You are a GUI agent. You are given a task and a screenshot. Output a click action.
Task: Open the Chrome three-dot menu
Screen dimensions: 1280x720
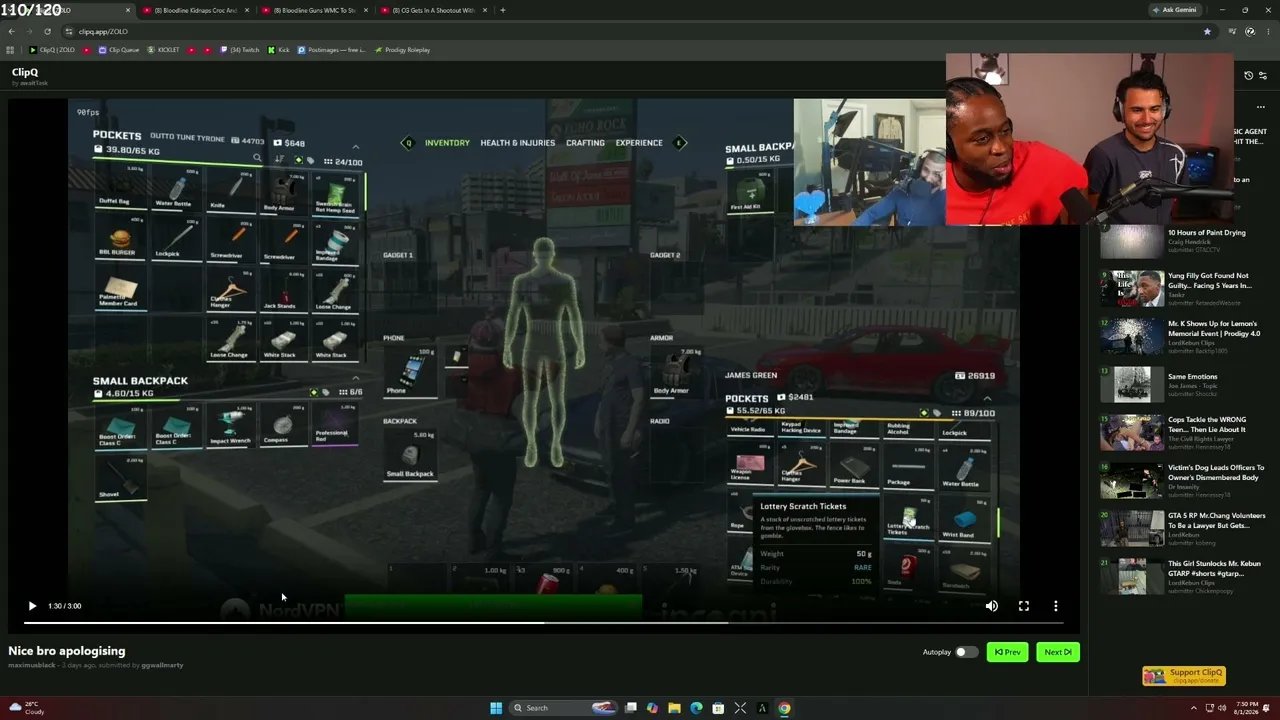coord(1266,31)
